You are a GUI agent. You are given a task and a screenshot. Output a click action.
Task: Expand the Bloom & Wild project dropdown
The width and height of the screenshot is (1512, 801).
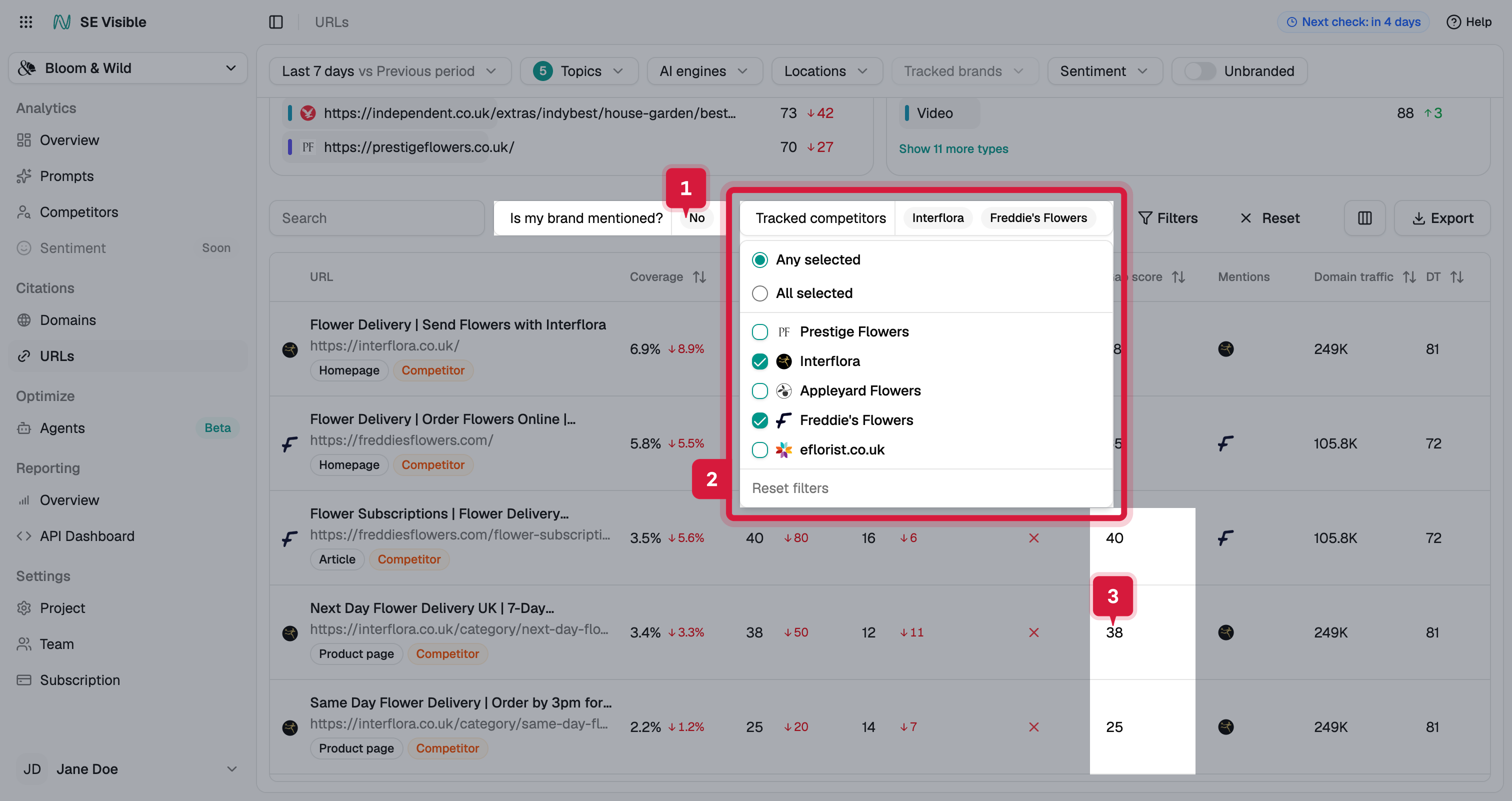point(128,68)
